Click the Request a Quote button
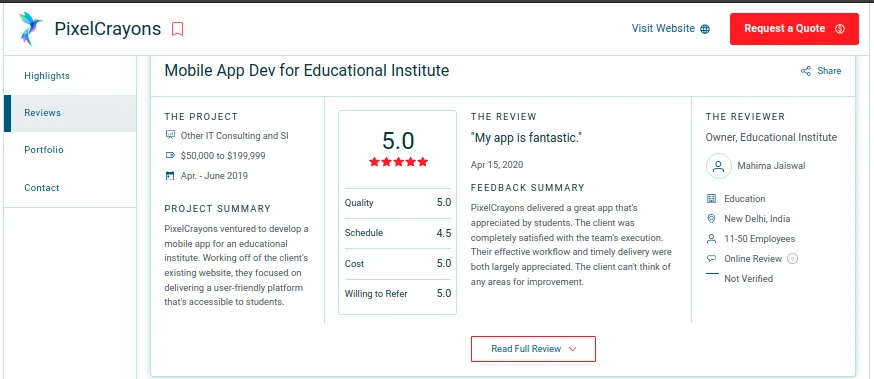874x379 pixels. [x=794, y=29]
